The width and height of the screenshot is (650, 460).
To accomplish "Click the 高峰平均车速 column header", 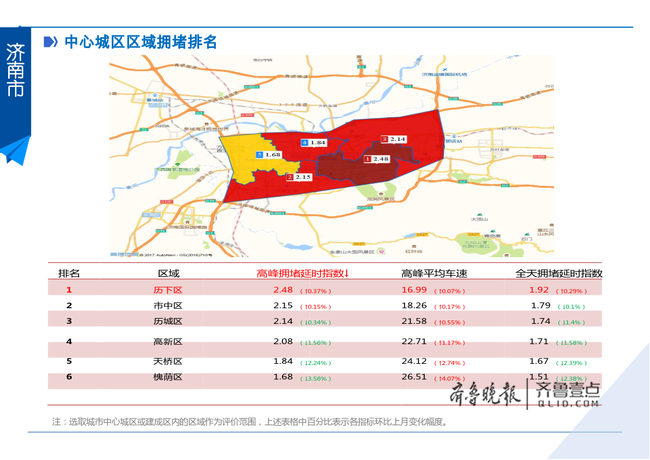I will point(434,274).
